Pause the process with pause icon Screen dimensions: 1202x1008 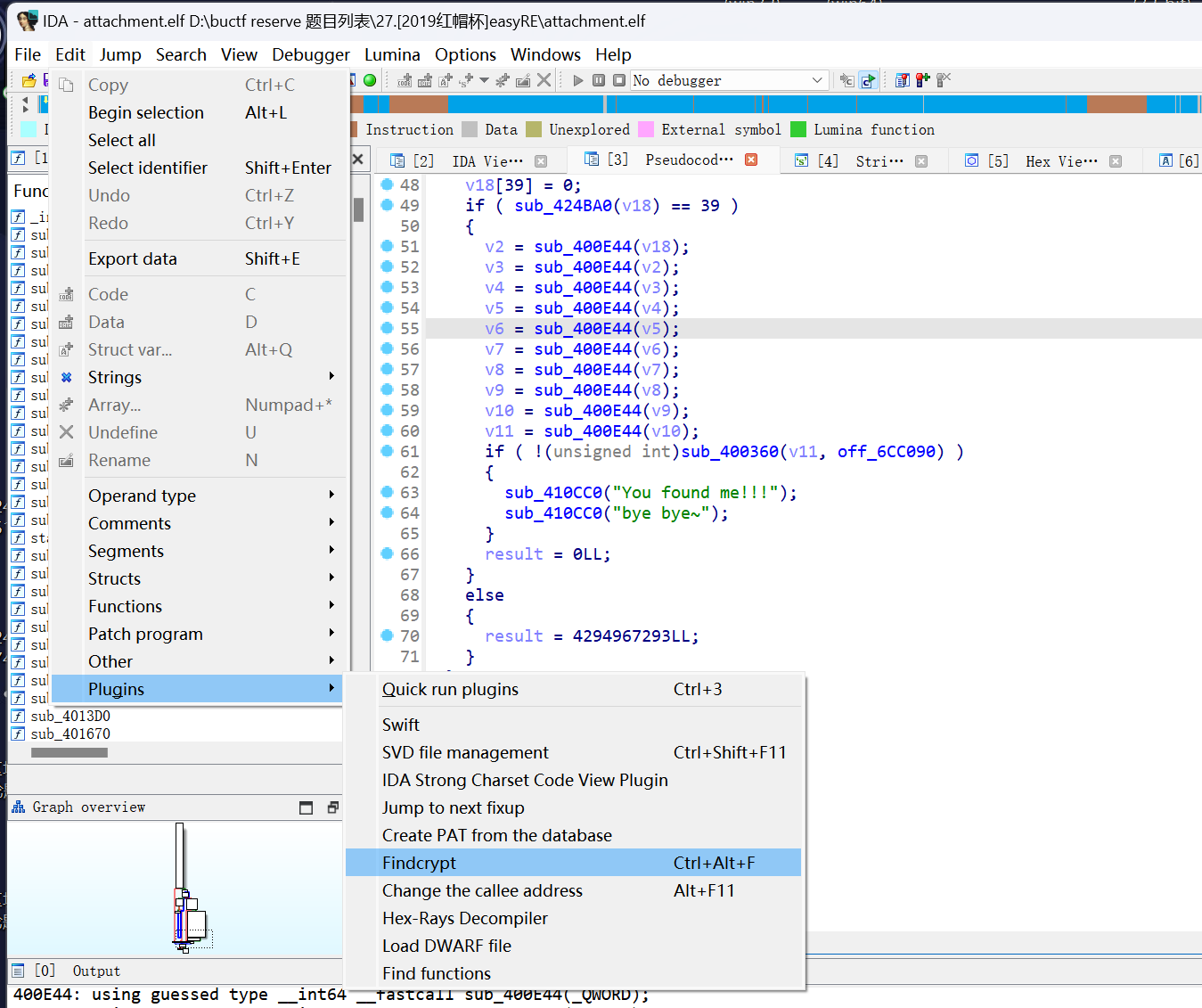point(599,80)
